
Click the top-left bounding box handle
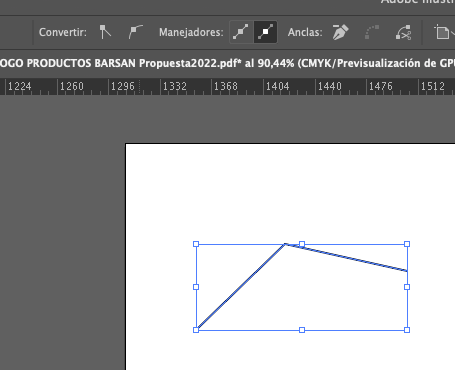point(196,244)
